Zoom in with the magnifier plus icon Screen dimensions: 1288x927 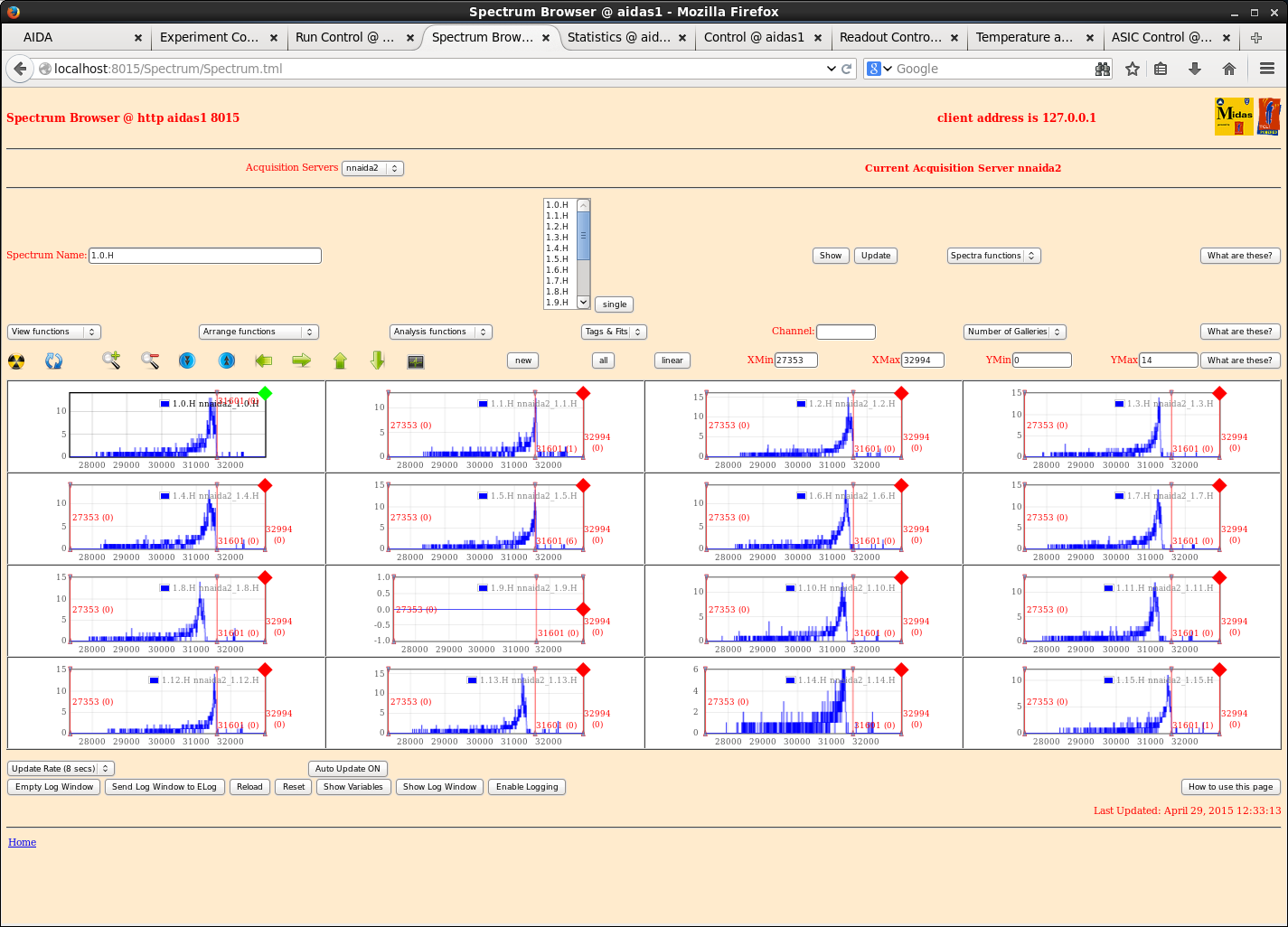111,360
